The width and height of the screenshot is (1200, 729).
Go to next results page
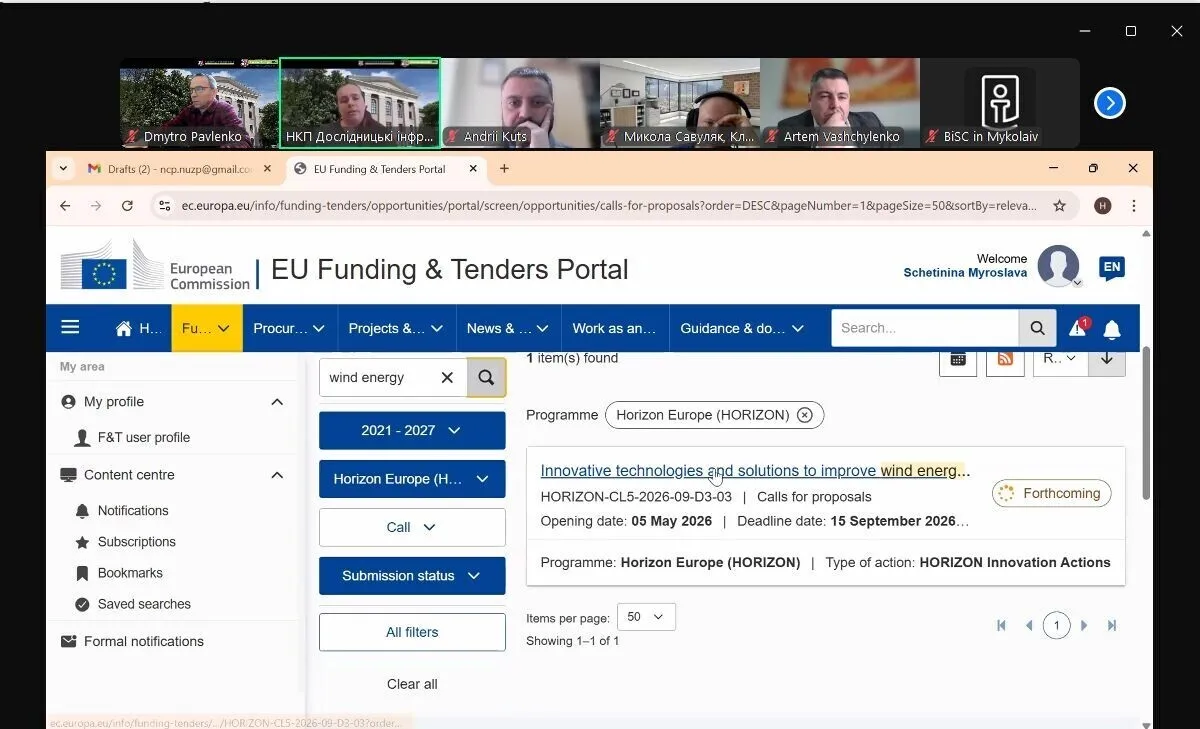coord(1084,626)
